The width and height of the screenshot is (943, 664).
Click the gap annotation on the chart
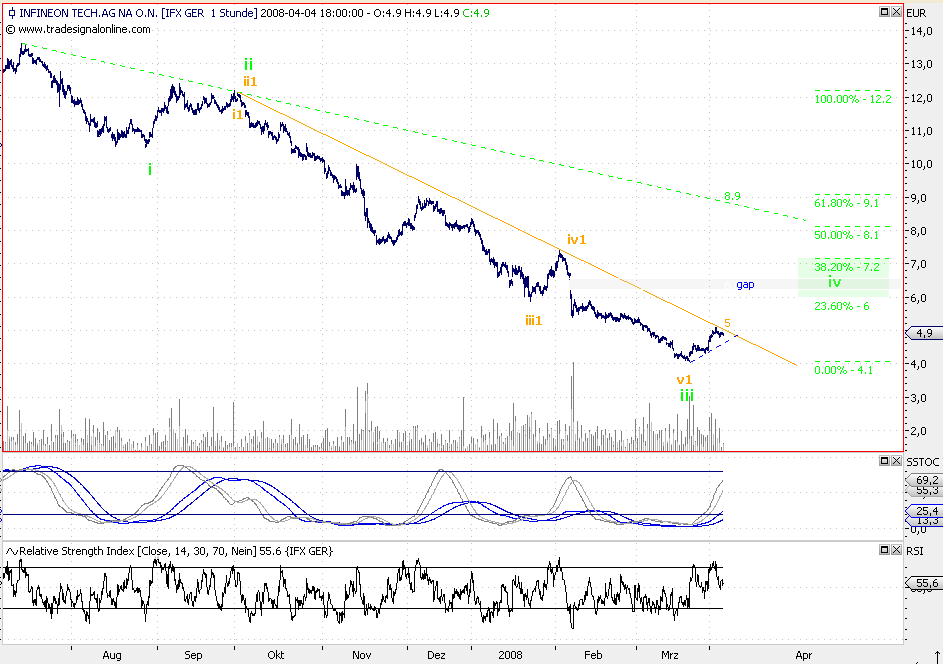point(744,285)
